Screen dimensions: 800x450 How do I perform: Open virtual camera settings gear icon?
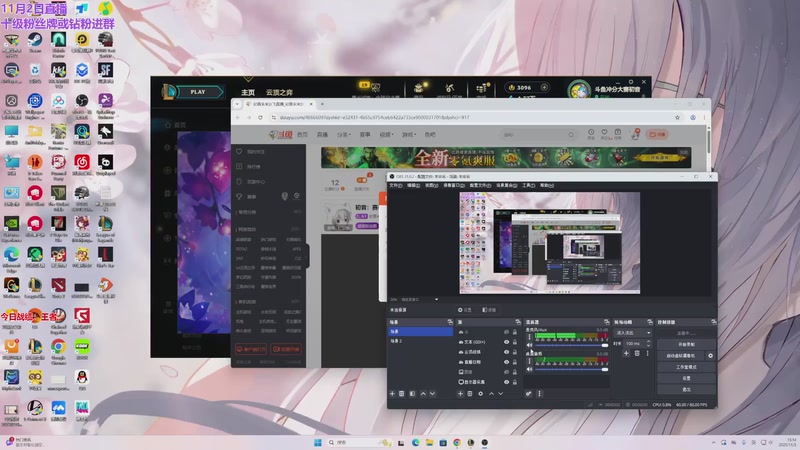point(710,356)
